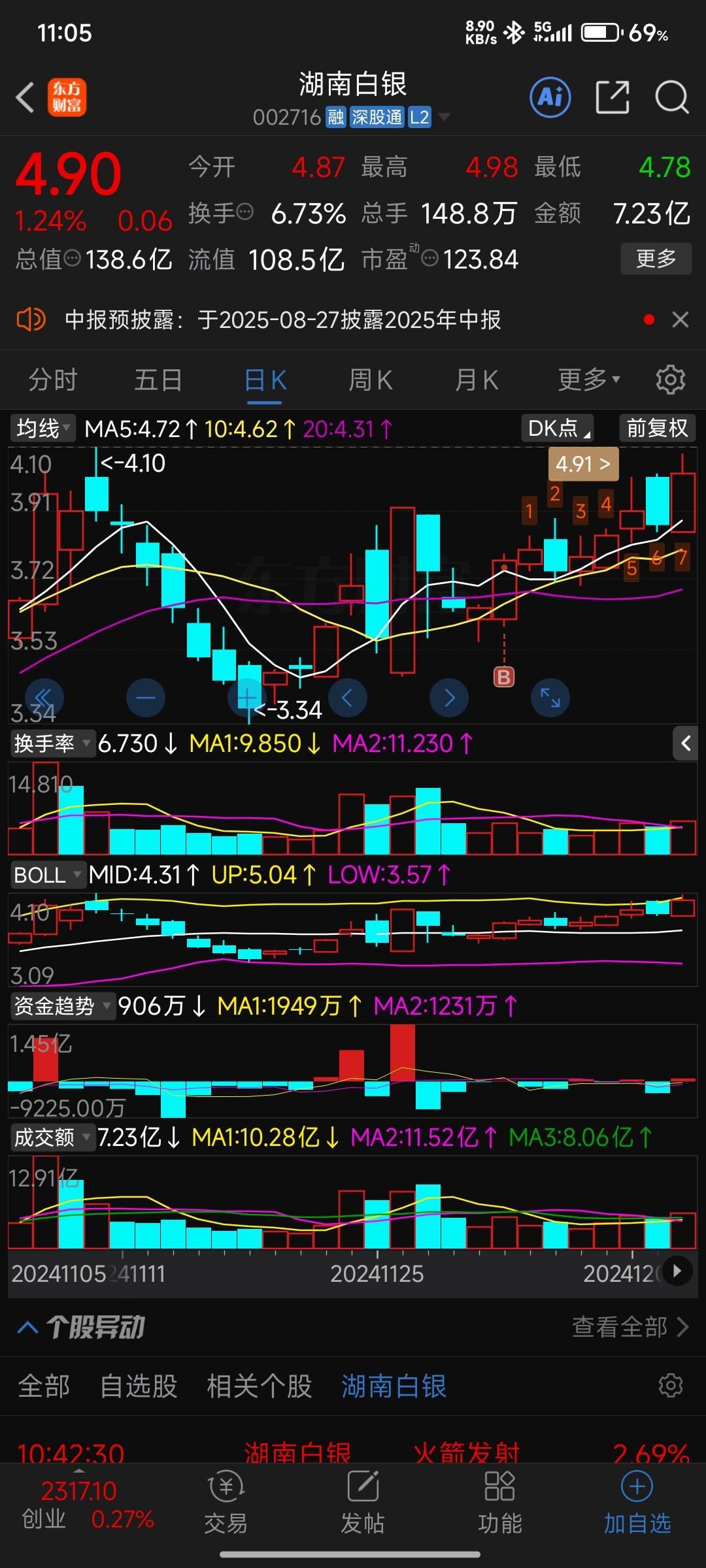This screenshot has height=1568, width=706.
Task: Tap the 4.91 > price tag
Action: pyautogui.click(x=583, y=464)
